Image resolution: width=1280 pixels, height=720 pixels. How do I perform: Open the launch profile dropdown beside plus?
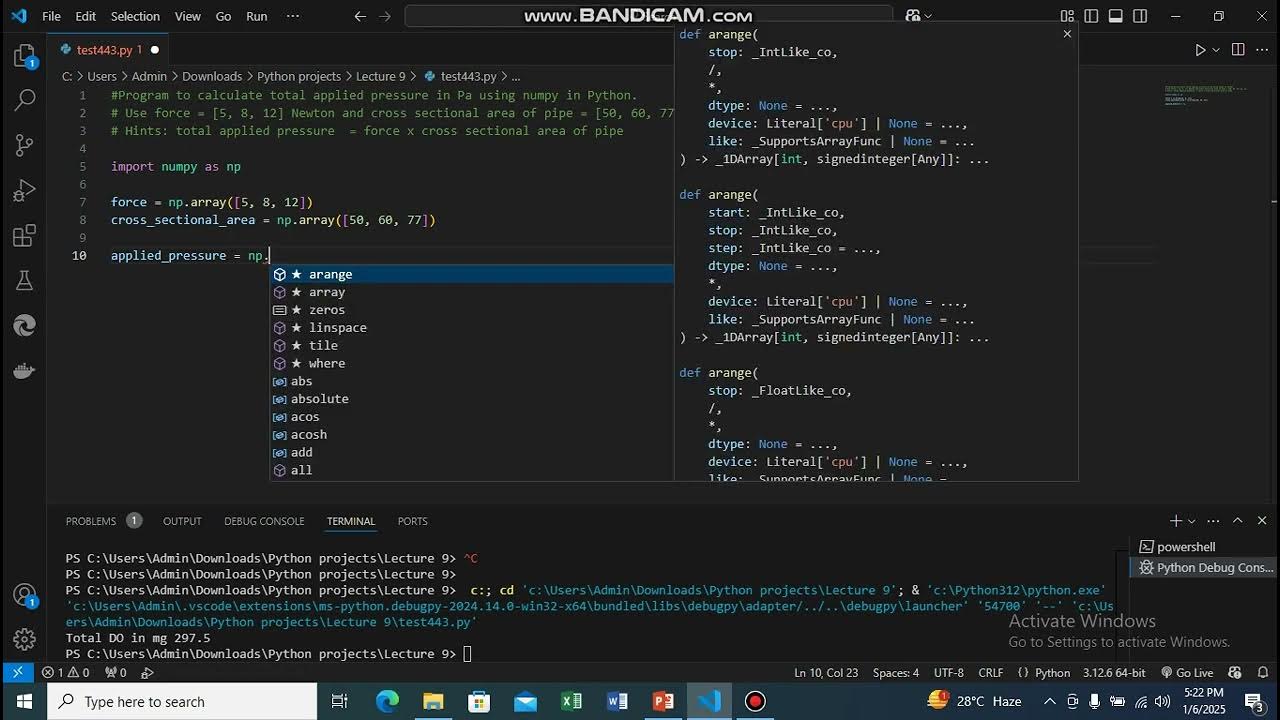coord(1192,521)
